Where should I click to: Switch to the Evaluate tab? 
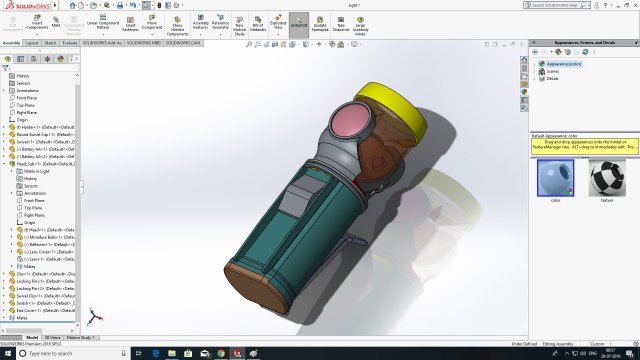[70, 43]
